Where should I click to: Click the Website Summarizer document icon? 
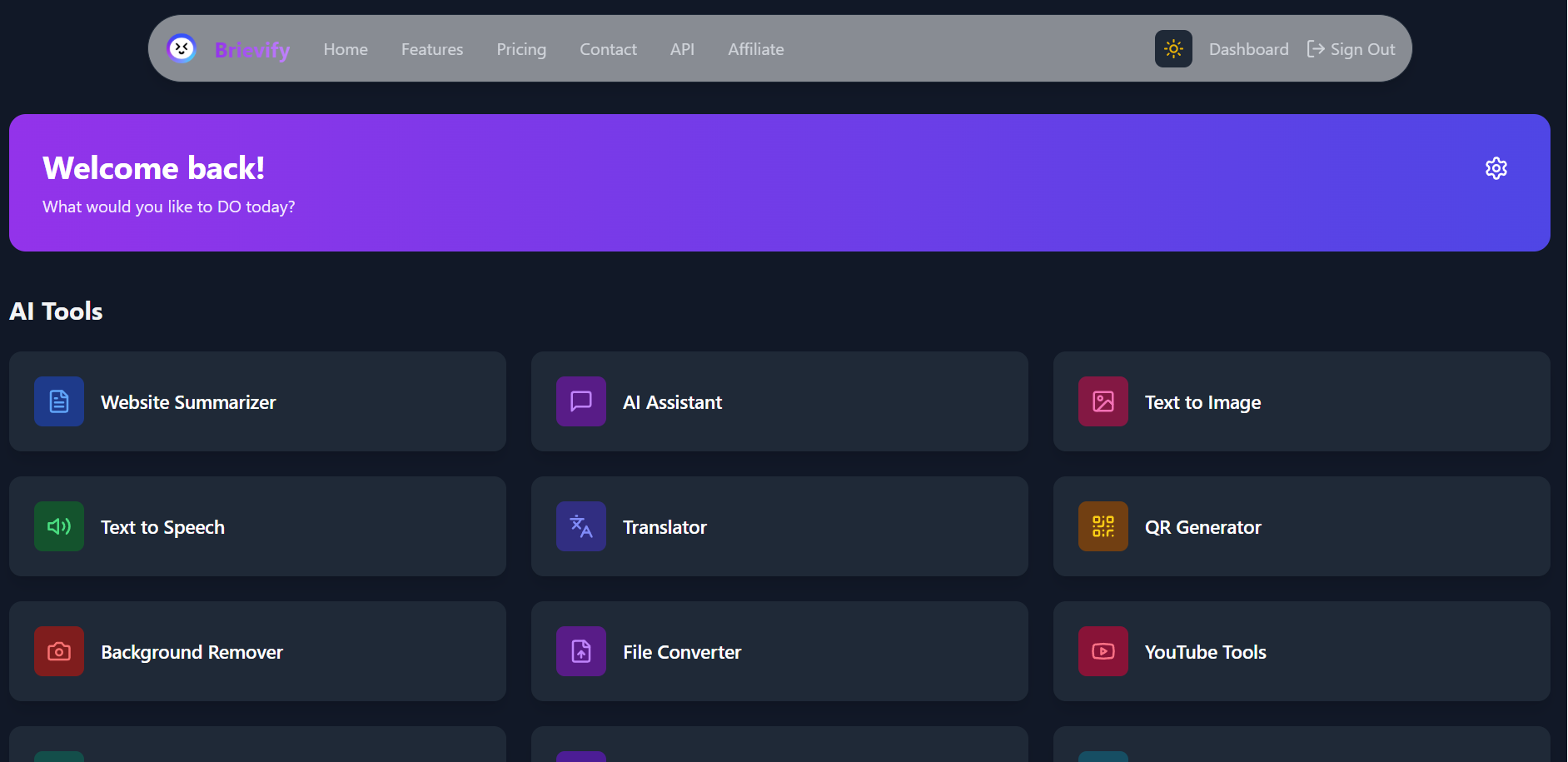pos(59,401)
